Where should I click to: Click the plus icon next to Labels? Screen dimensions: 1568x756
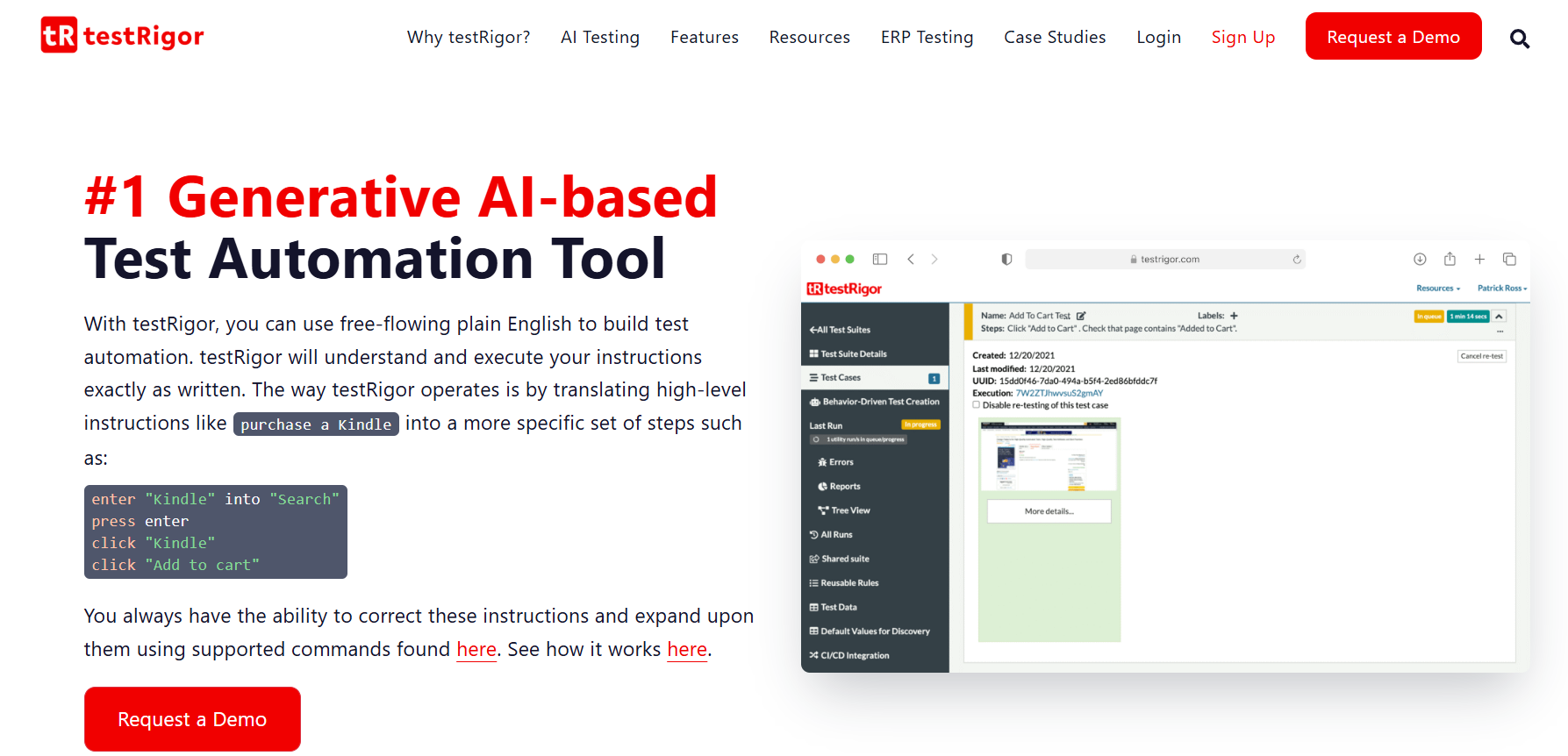1234,316
